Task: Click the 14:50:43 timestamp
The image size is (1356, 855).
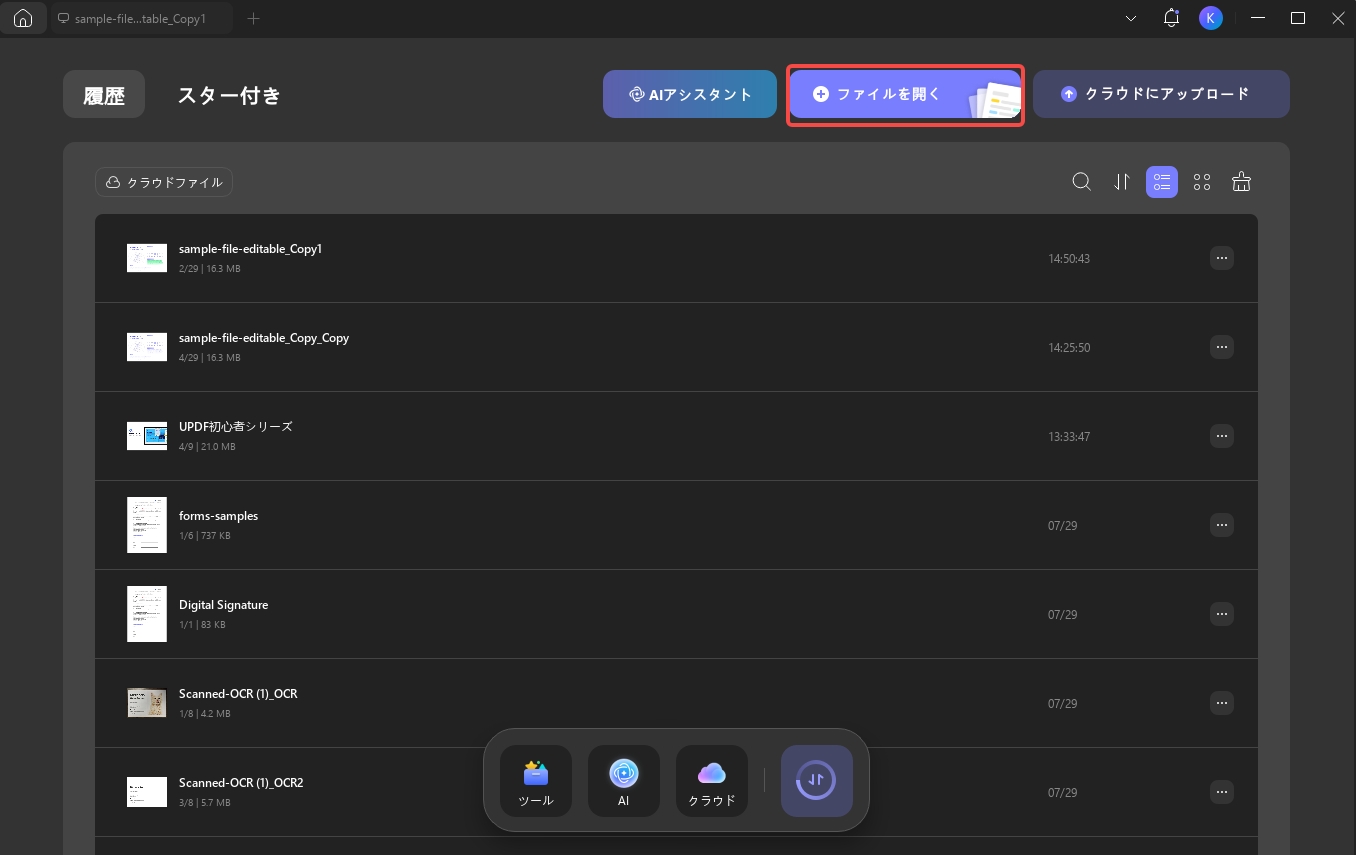Action: (1069, 259)
